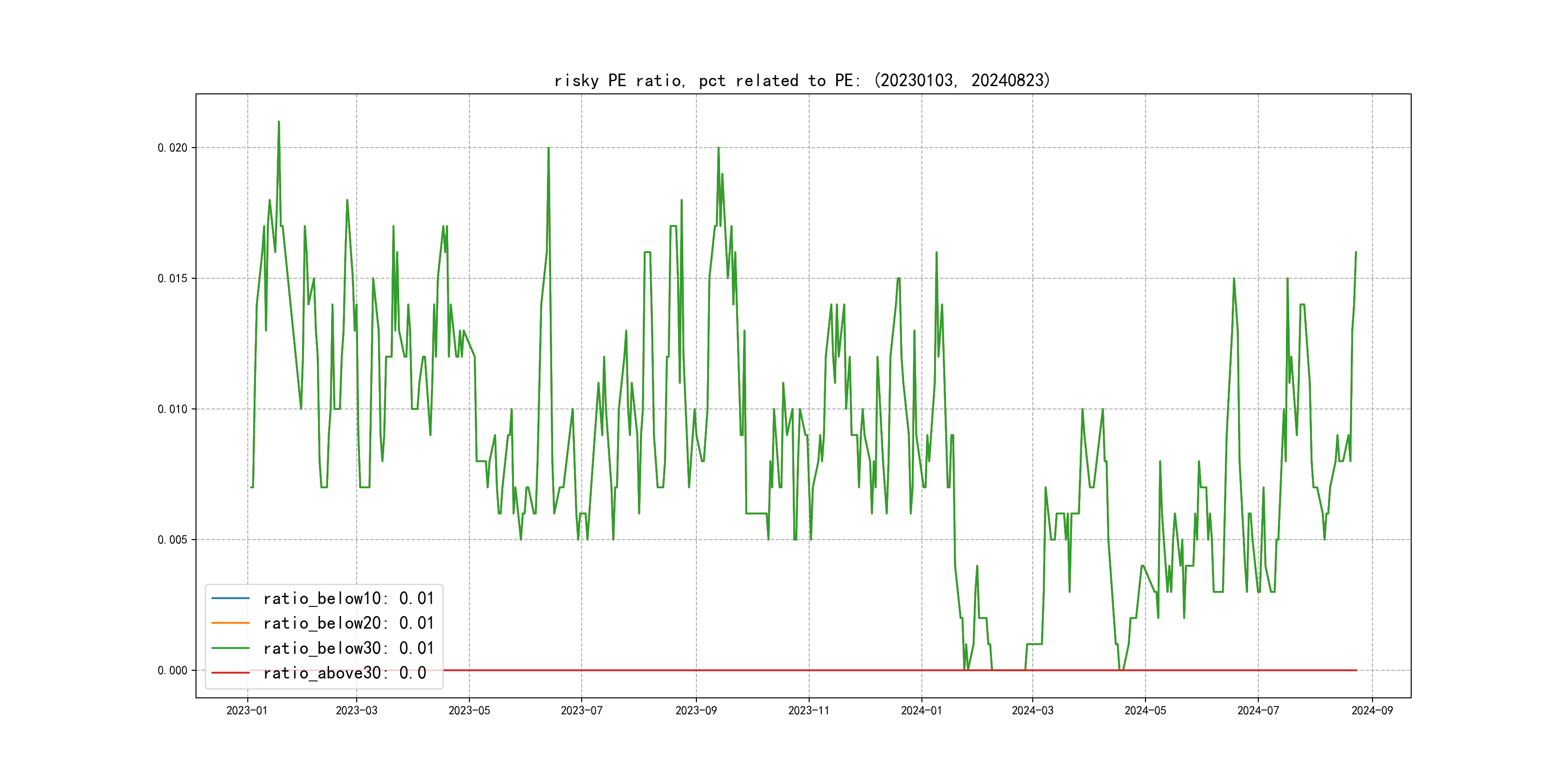Screen dimensions: 1568x784
Task: Click the 2023-09 x-axis tick label
Action: [696, 711]
